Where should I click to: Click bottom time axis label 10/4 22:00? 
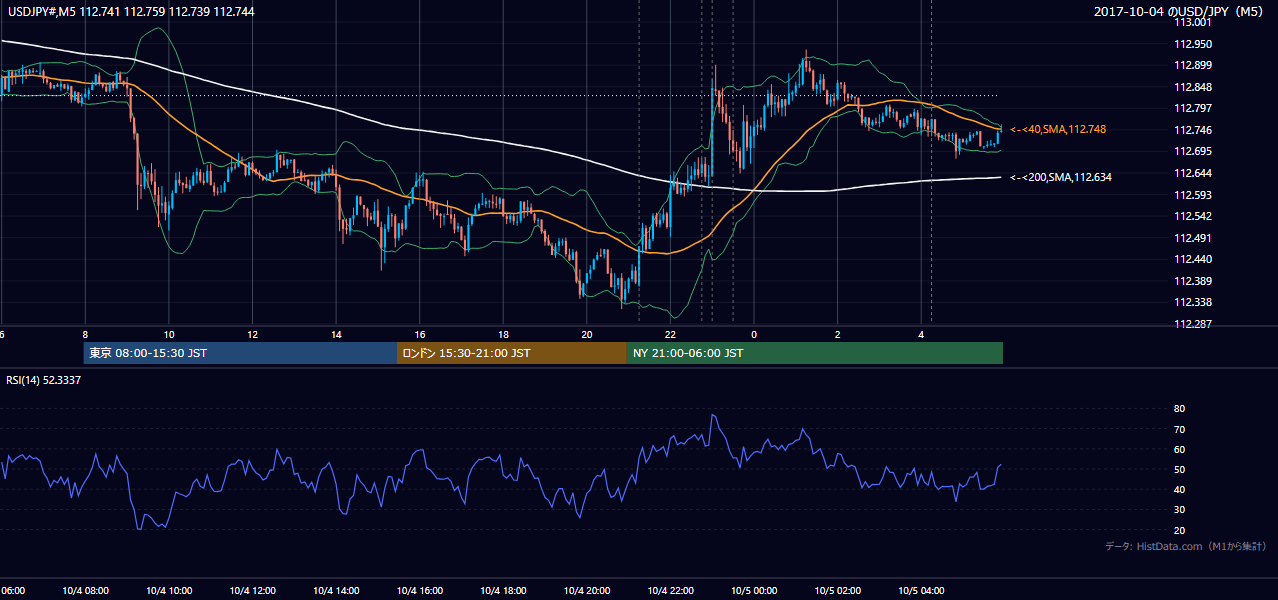(670, 591)
